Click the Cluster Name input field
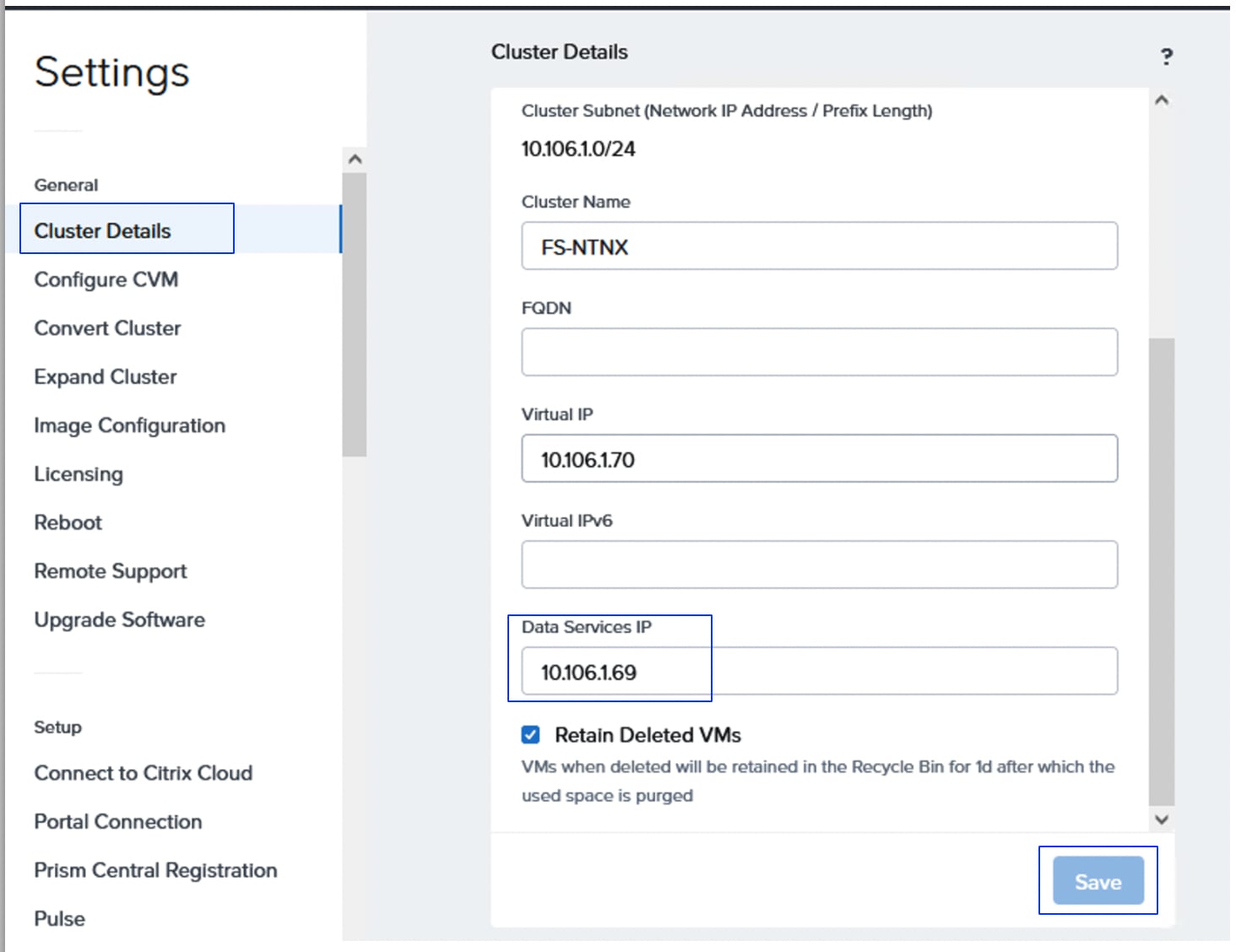The image size is (1236, 952). tap(819, 246)
